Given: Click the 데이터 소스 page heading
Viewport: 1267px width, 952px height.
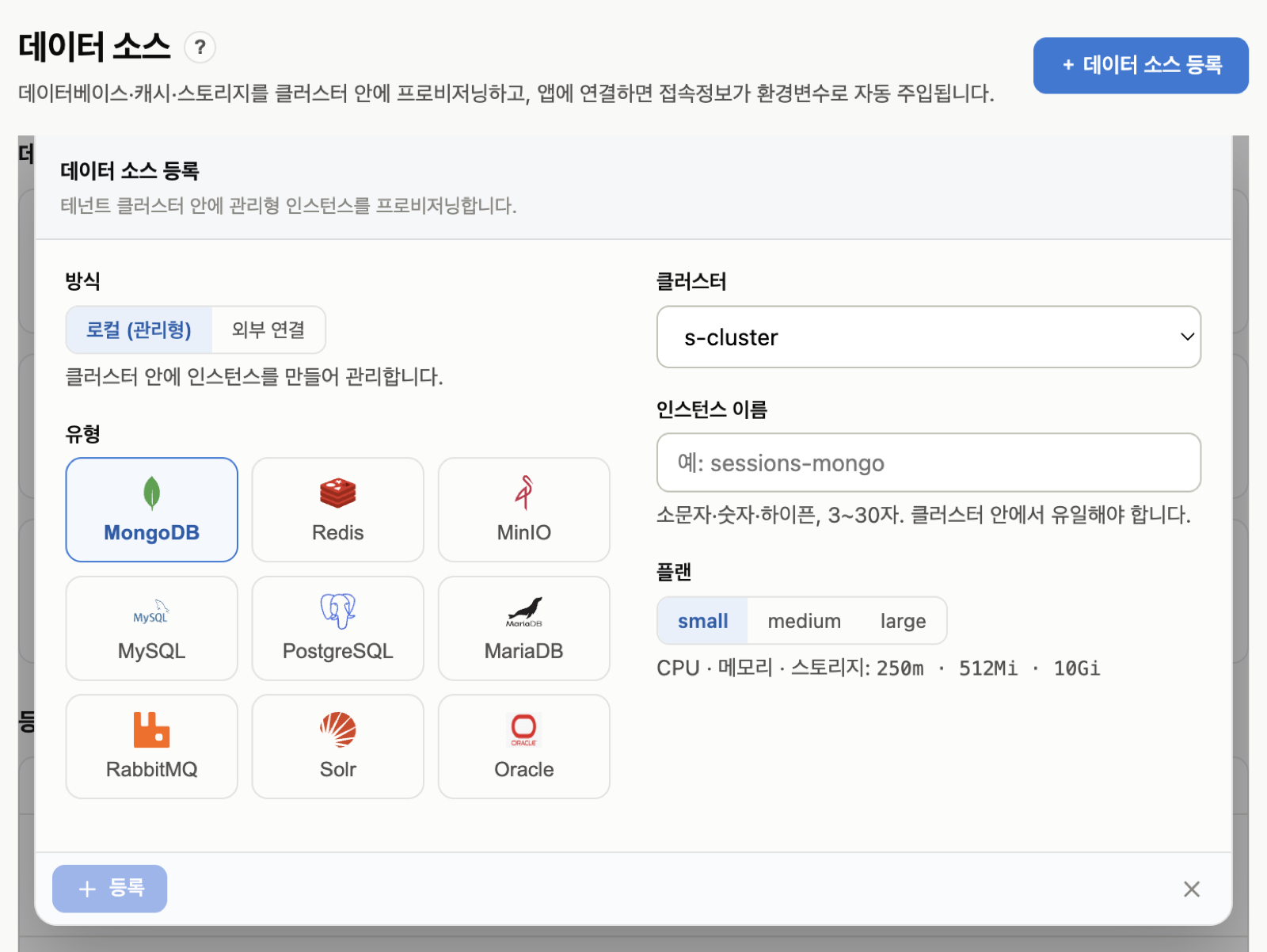Looking at the screenshot, I should pos(94,47).
